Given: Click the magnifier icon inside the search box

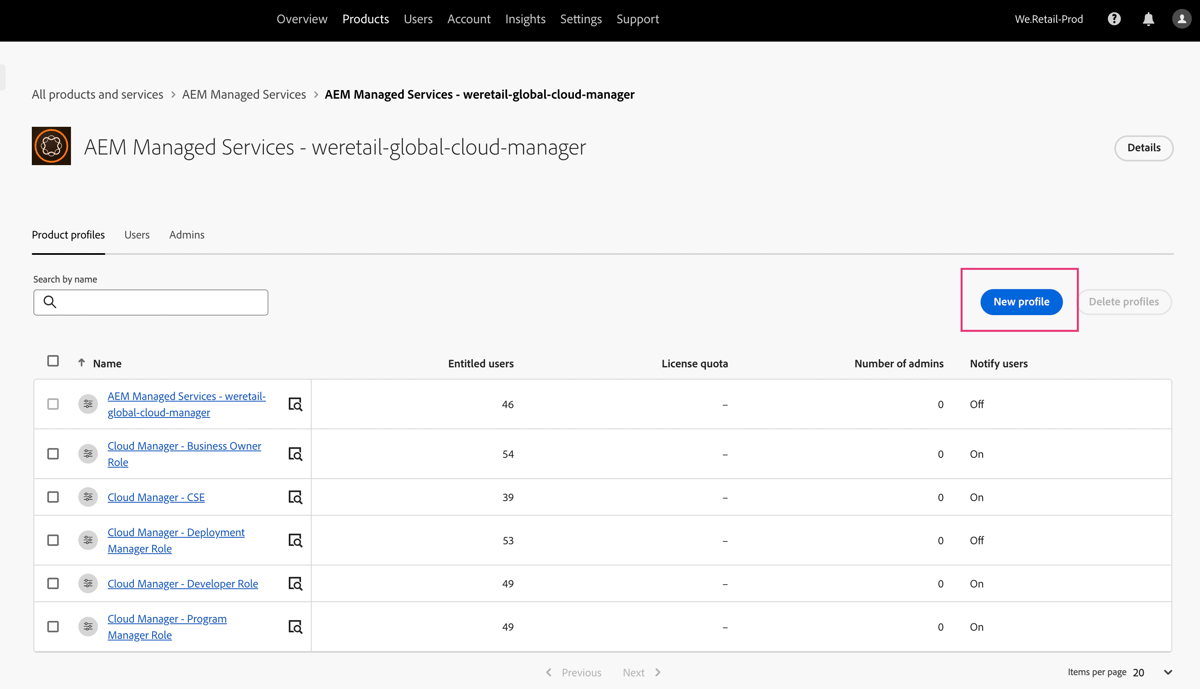Looking at the screenshot, I should tap(50, 301).
